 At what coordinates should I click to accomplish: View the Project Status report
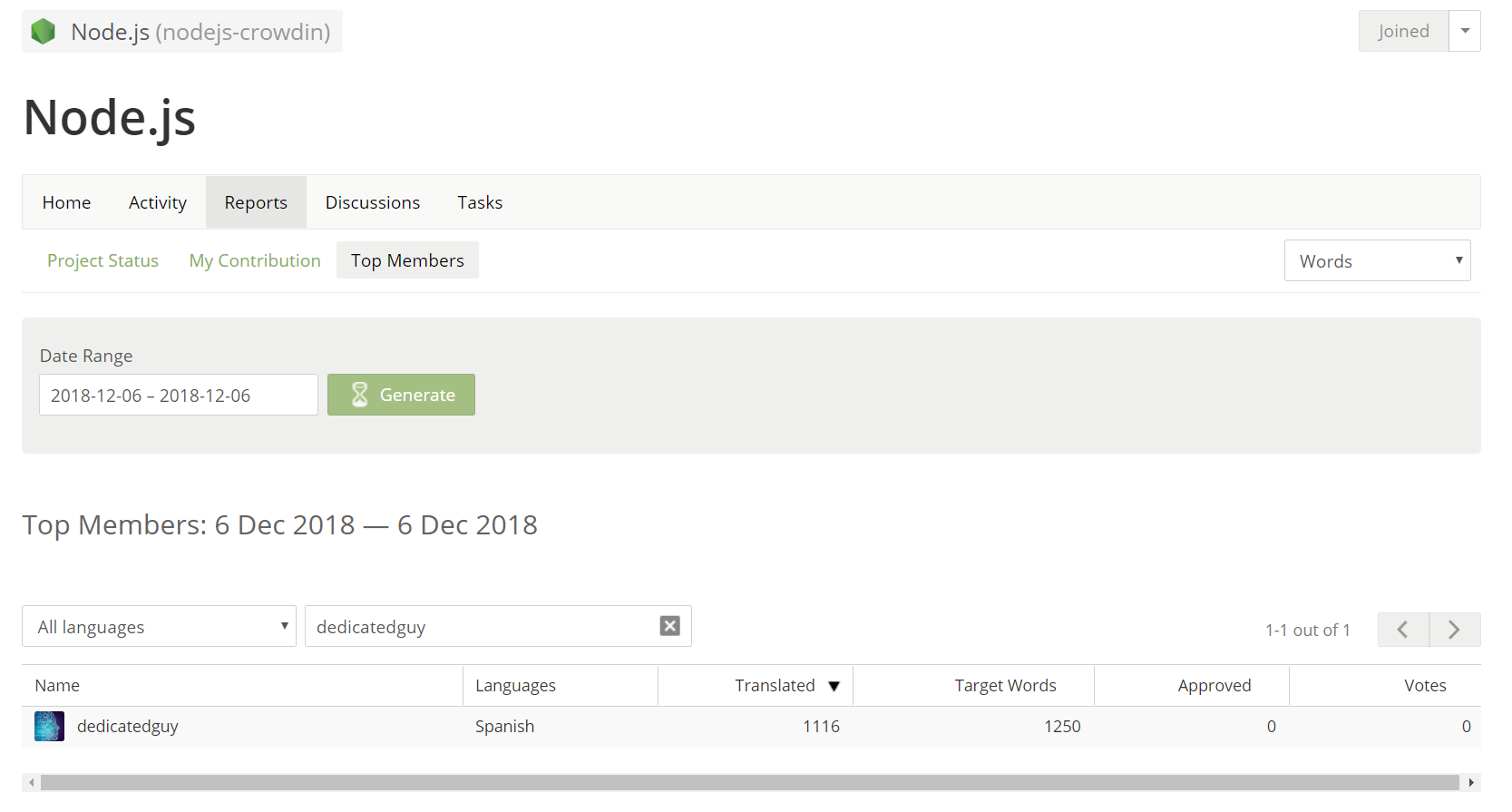[x=102, y=260]
